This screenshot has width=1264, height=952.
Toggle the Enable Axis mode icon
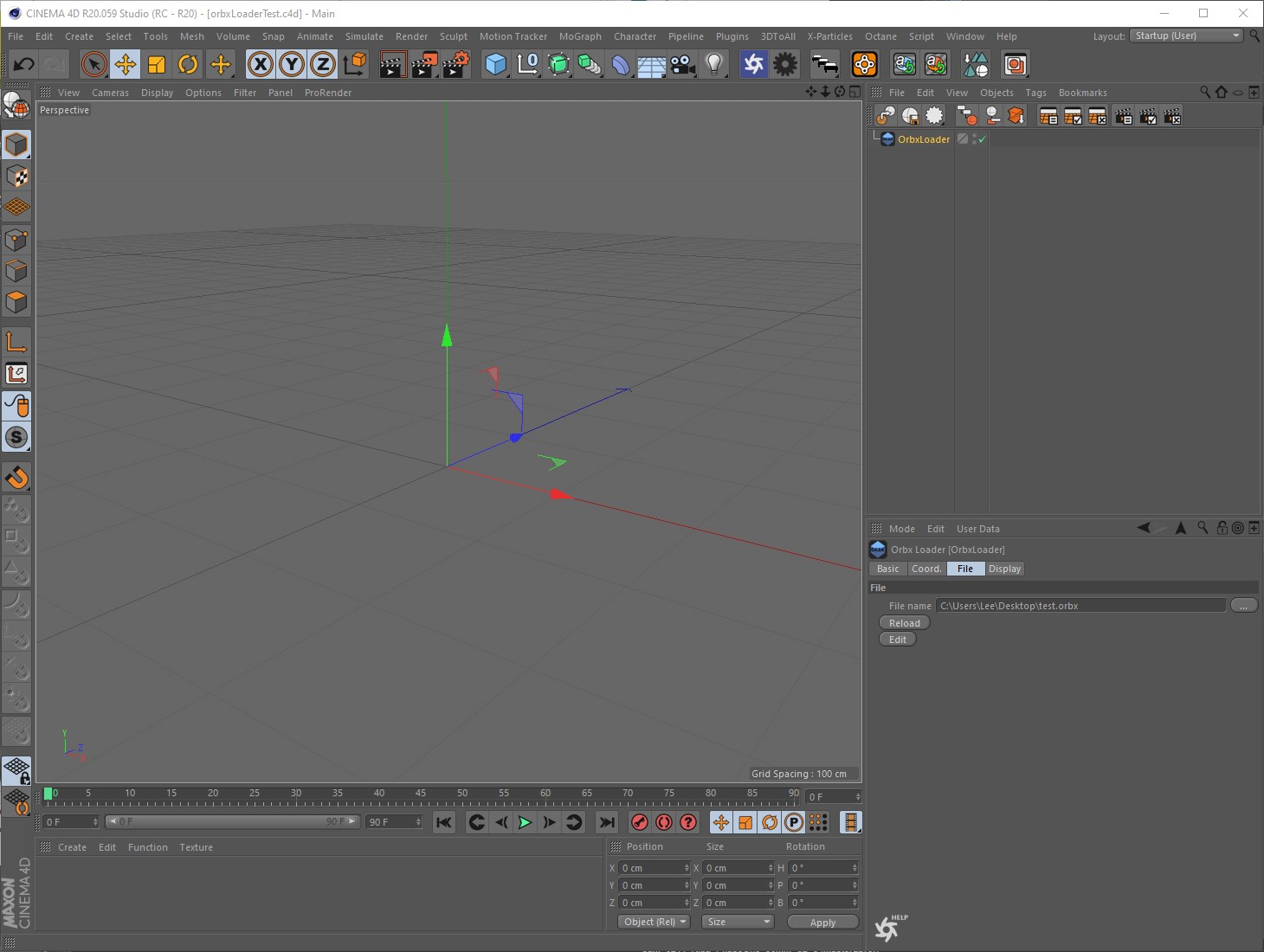[x=16, y=343]
